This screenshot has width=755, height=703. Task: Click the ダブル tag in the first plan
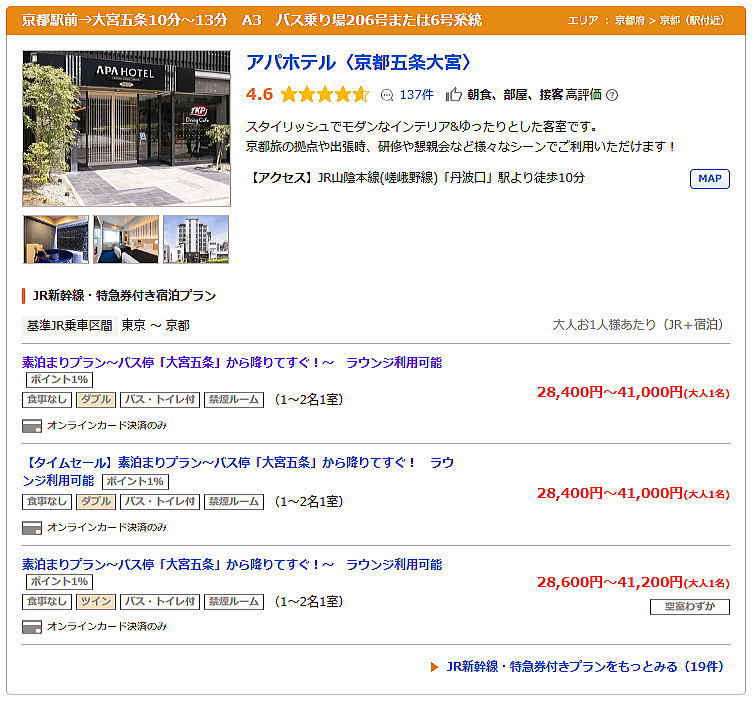click(96, 400)
